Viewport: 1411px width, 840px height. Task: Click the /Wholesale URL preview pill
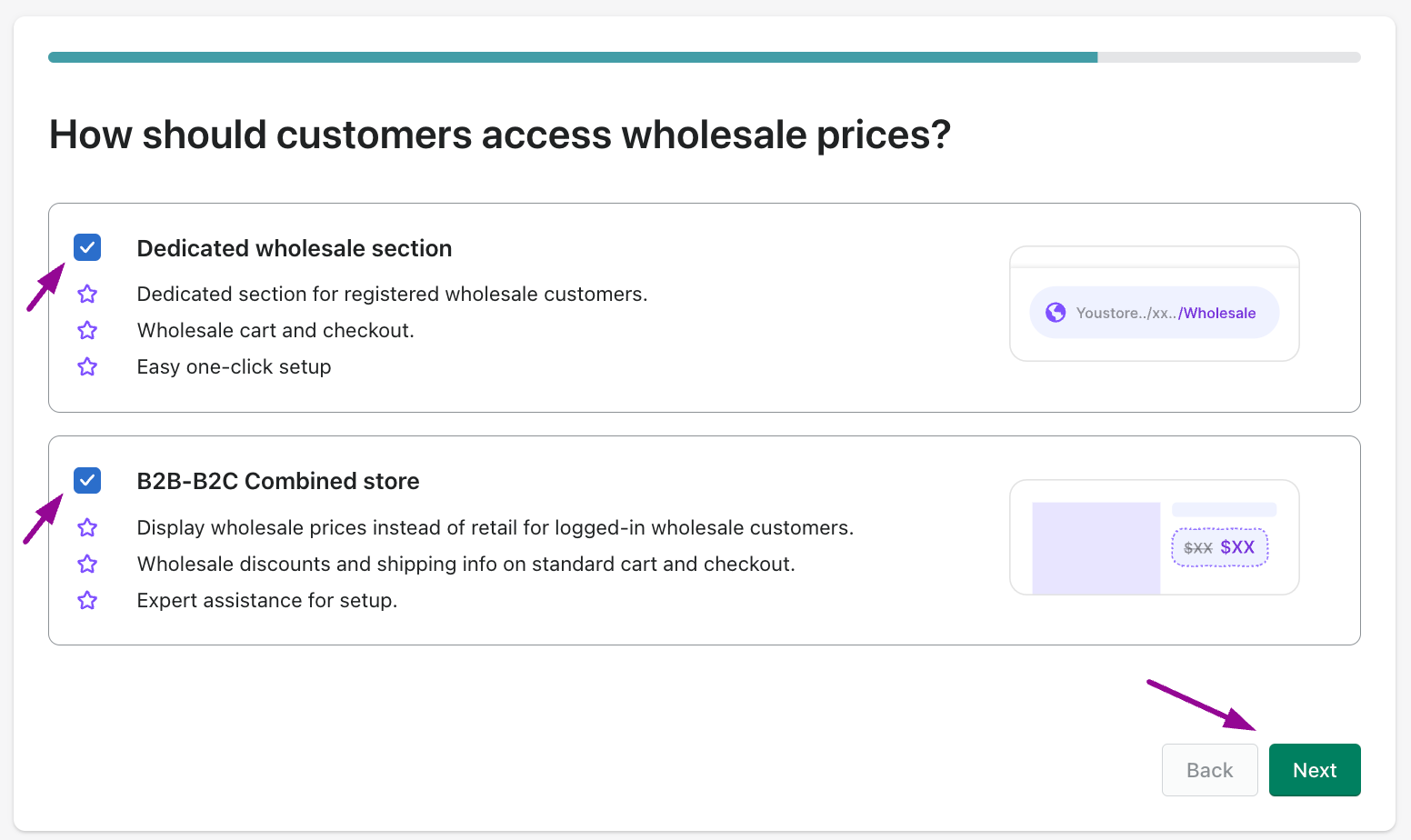1155,313
